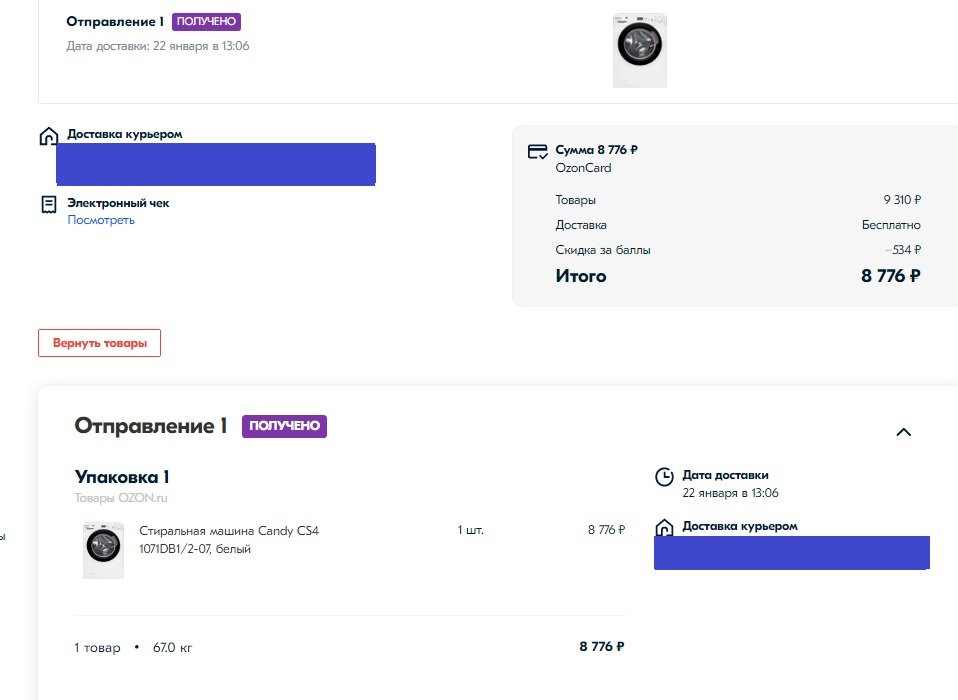Open the washing machine thumbnail in the top shipment
958x700 pixels.
pyautogui.click(x=639, y=50)
